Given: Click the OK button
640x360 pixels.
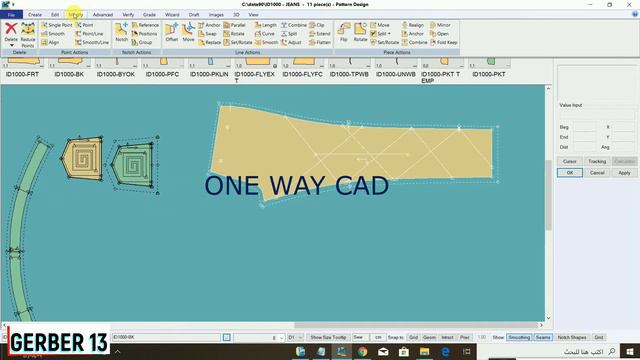Looking at the screenshot, I should [x=570, y=173].
